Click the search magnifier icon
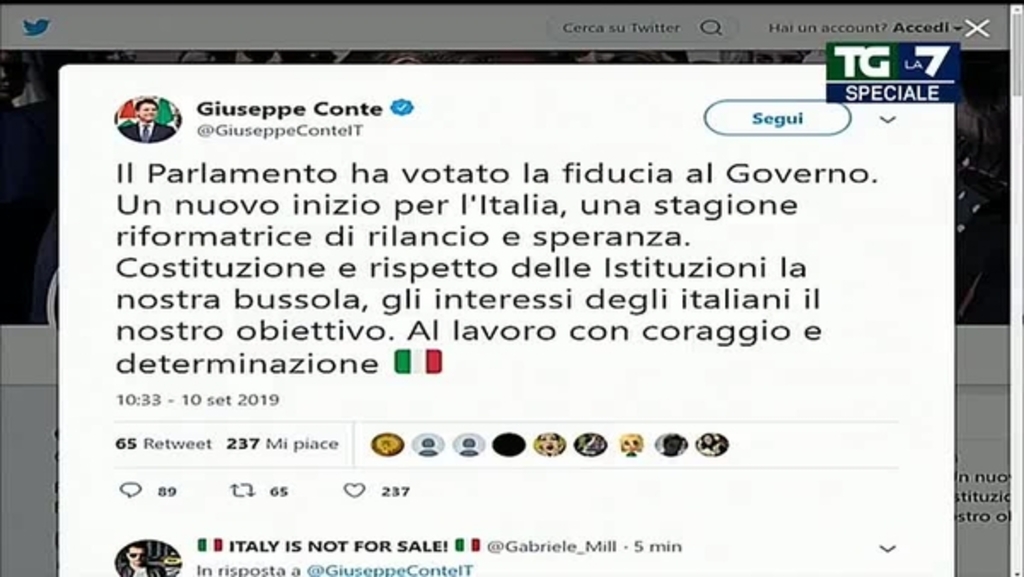Image resolution: width=1024 pixels, height=577 pixels. point(711,27)
